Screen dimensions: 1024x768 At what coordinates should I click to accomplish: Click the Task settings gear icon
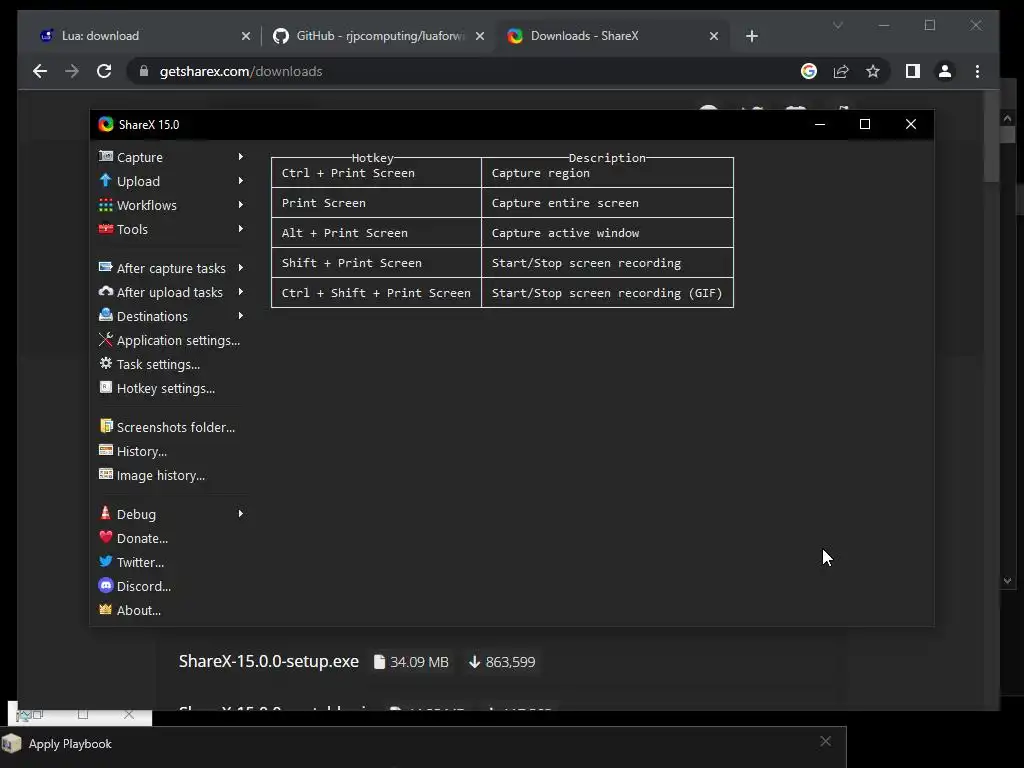(x=106, y=364)
